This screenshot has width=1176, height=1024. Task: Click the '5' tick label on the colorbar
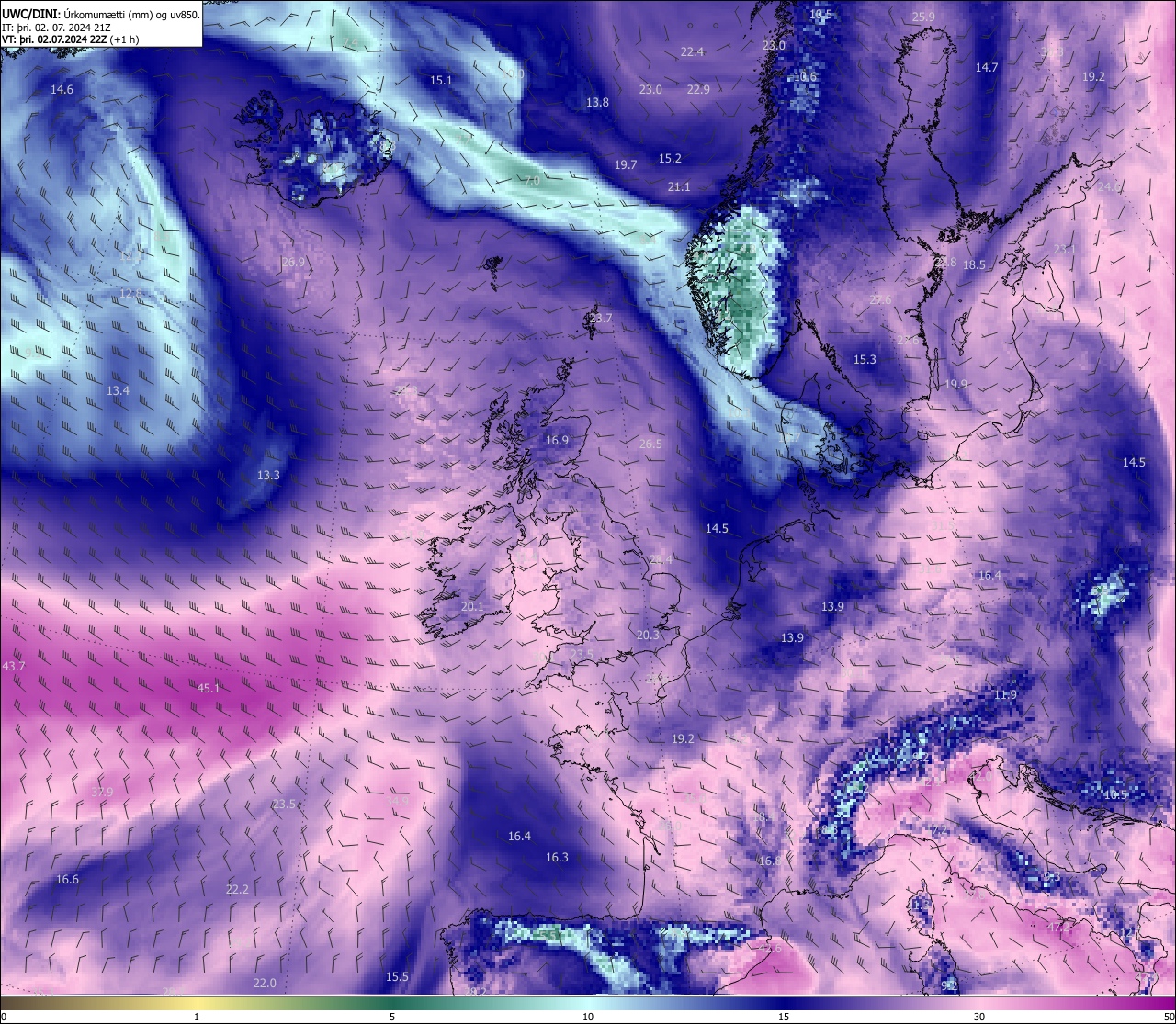point(392,1017)
